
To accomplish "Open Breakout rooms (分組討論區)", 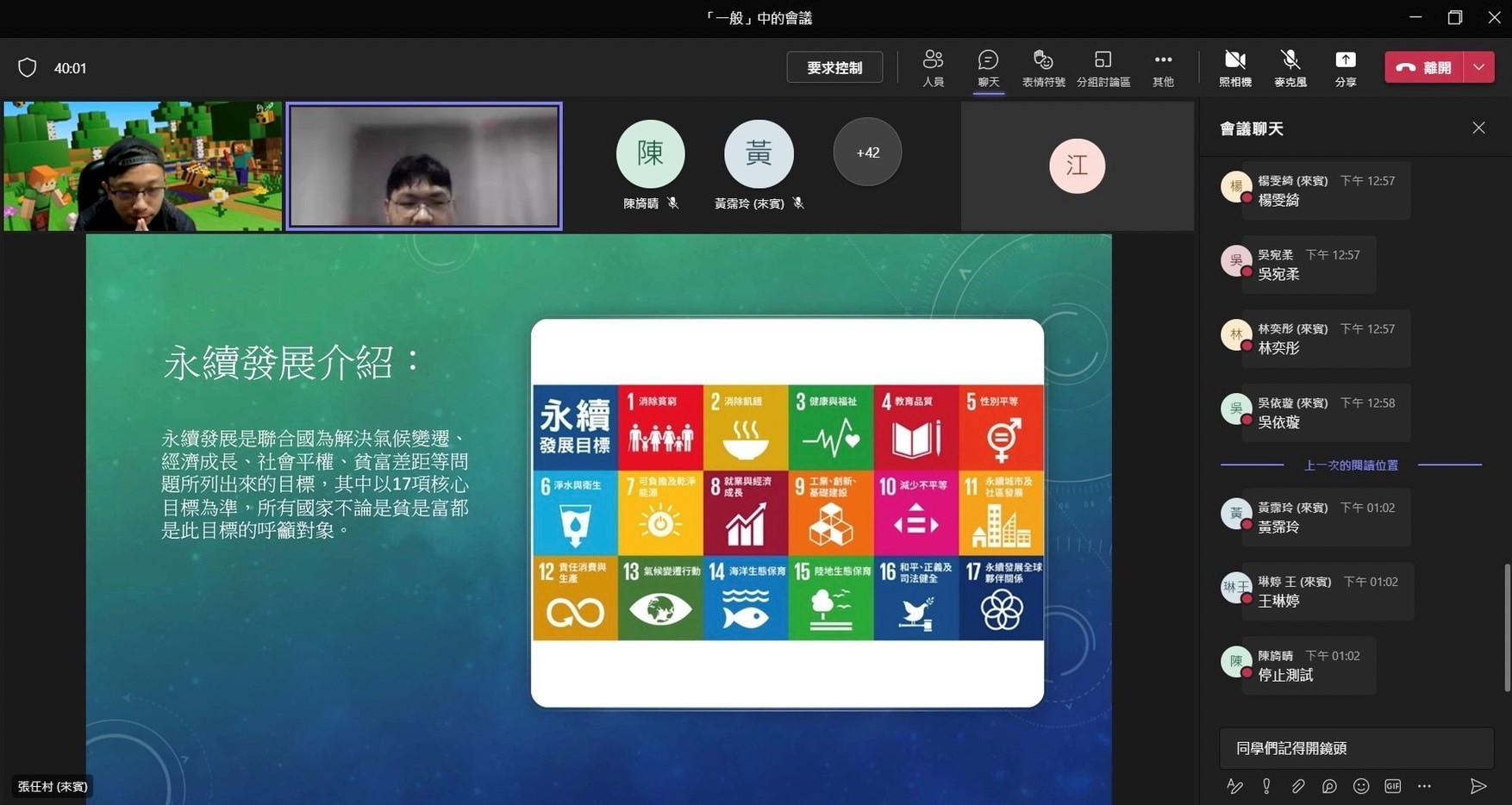I will click(x=1103, y=68).
